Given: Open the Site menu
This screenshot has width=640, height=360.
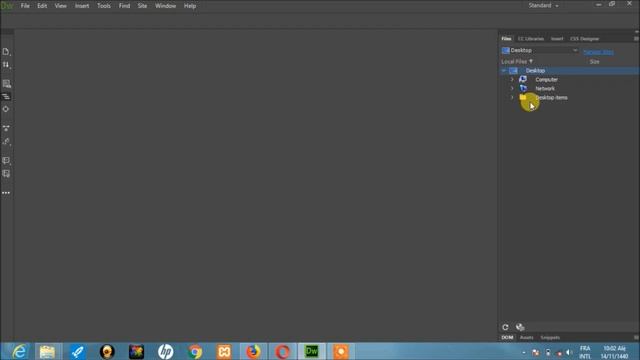Looking at the screenshot, I should pyautogui.click(x=142, y=6).
